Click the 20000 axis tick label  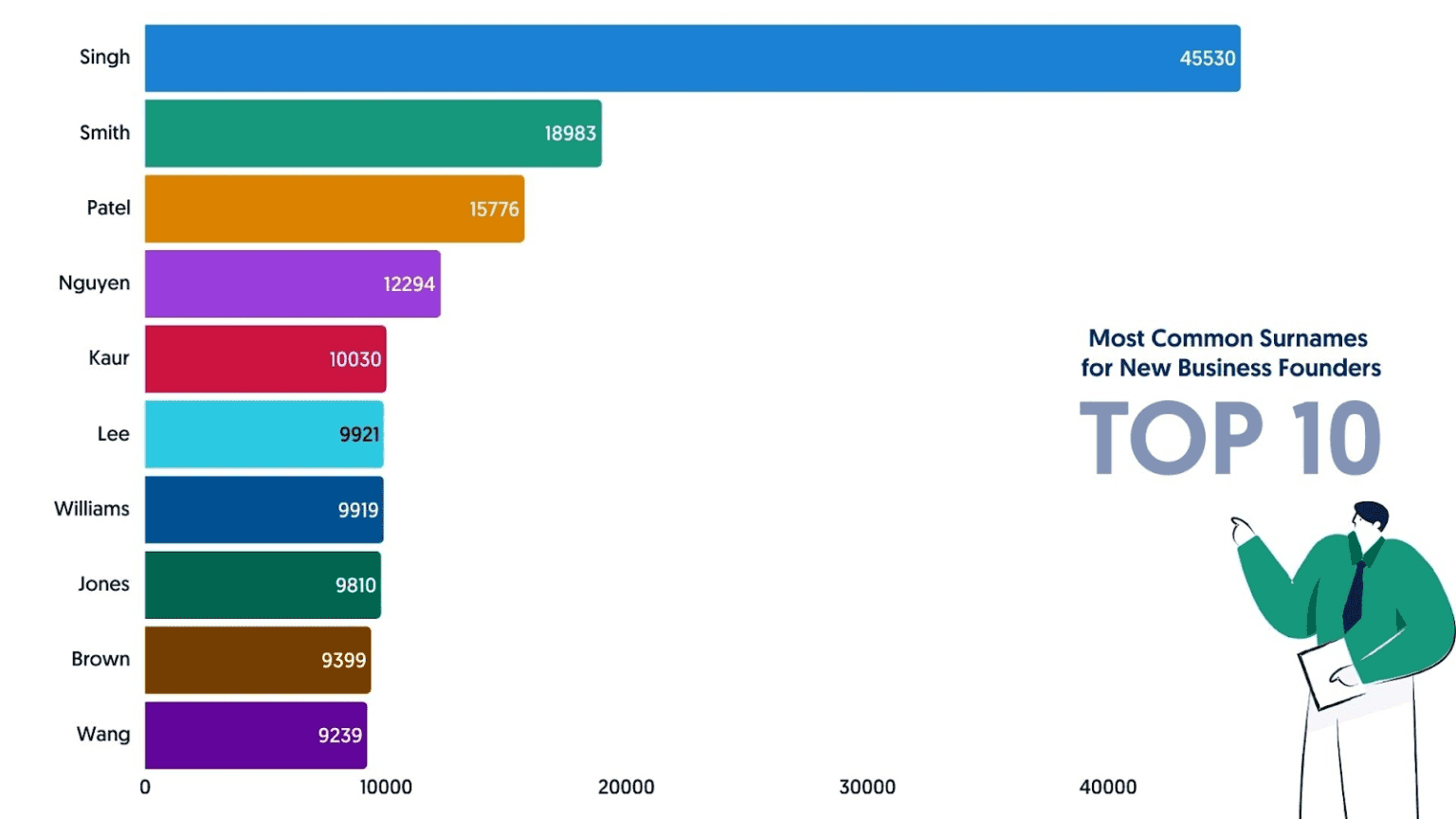(626, 787)
